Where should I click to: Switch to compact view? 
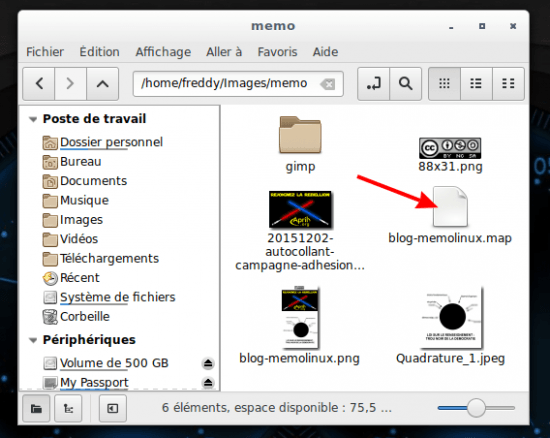pos(508,84)
